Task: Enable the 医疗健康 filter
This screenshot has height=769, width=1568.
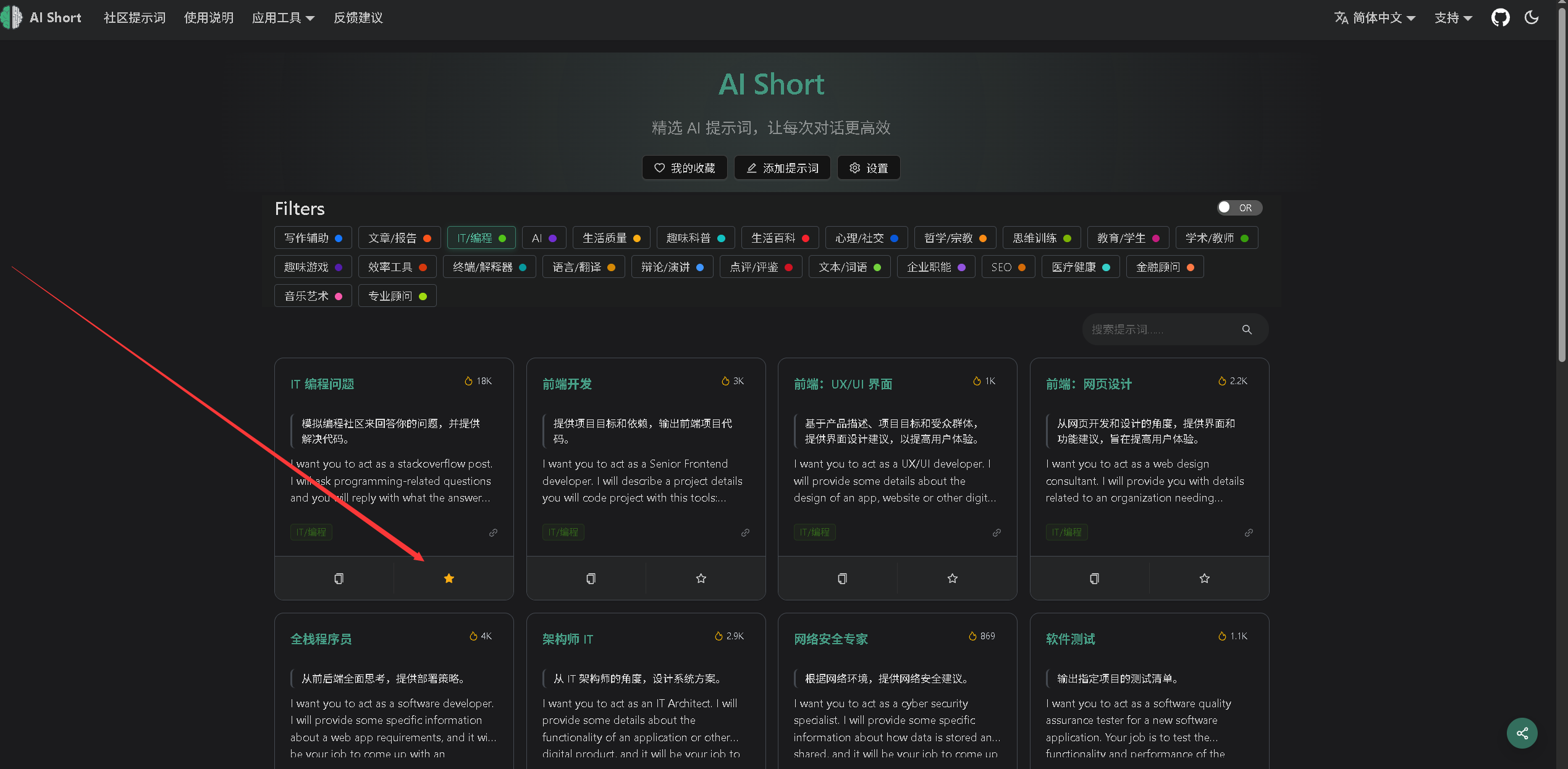Action: [x=1081, y=267]
